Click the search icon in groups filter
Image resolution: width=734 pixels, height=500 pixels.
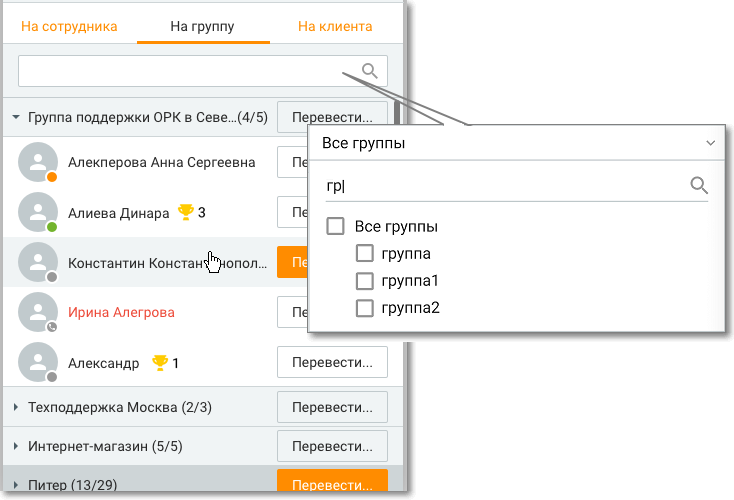point(699,185)
